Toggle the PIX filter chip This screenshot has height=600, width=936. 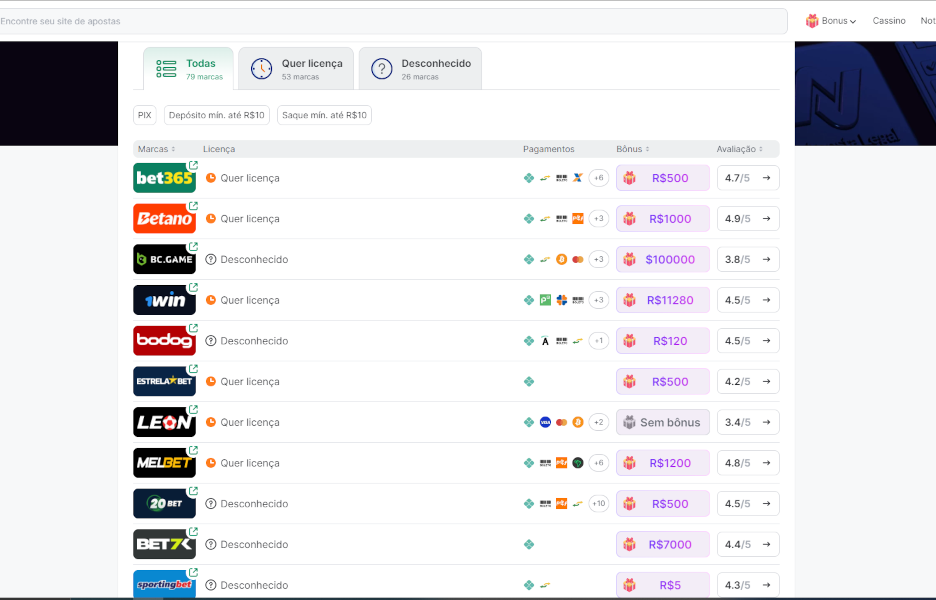[x=144, y=115]
